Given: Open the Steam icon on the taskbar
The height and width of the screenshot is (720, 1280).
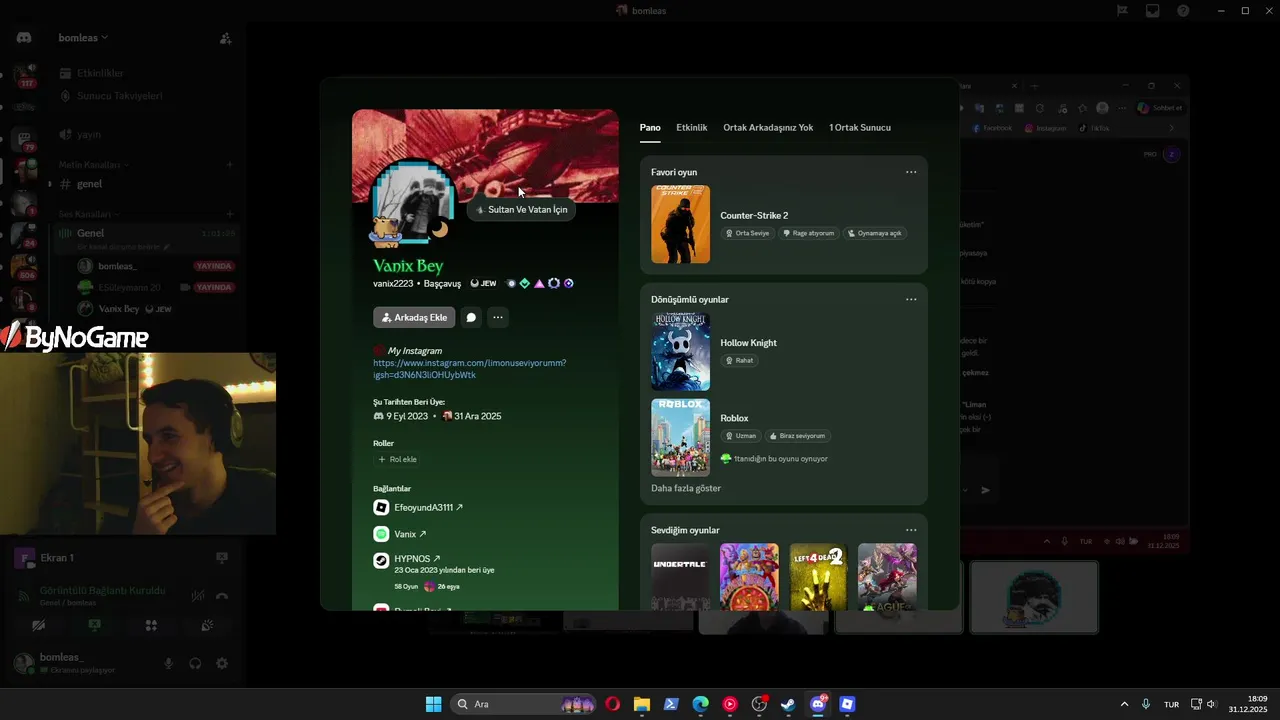Looking at the screenshot, I should pyautogui.click(x=788, y=704).
